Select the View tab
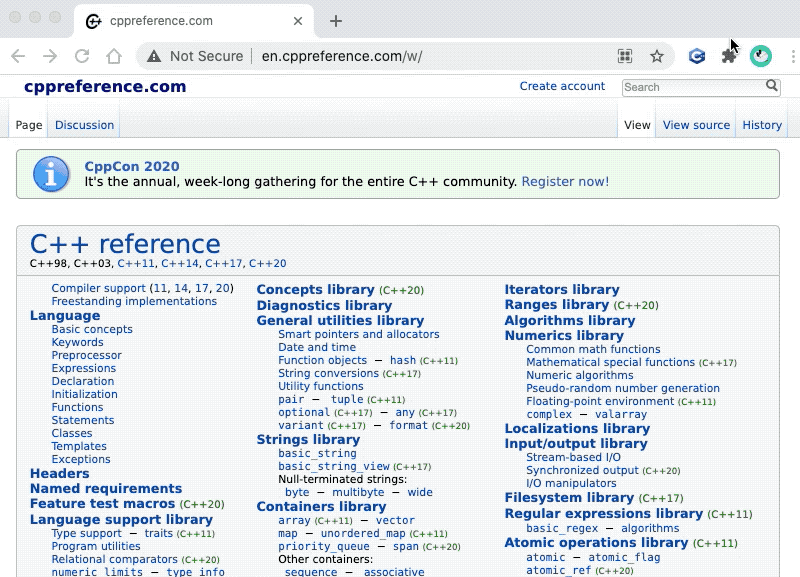This screenshot has height=577, width=800. point(637,125)
